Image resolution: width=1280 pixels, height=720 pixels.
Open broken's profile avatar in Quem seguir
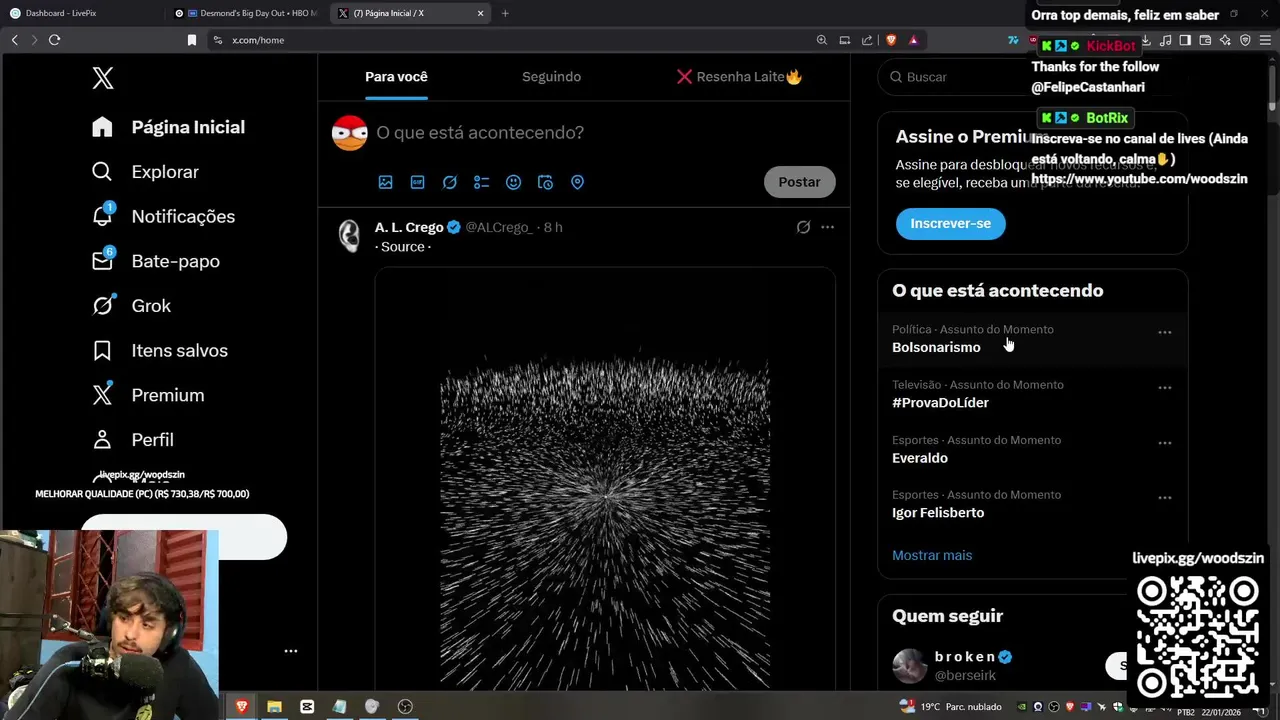909,666
